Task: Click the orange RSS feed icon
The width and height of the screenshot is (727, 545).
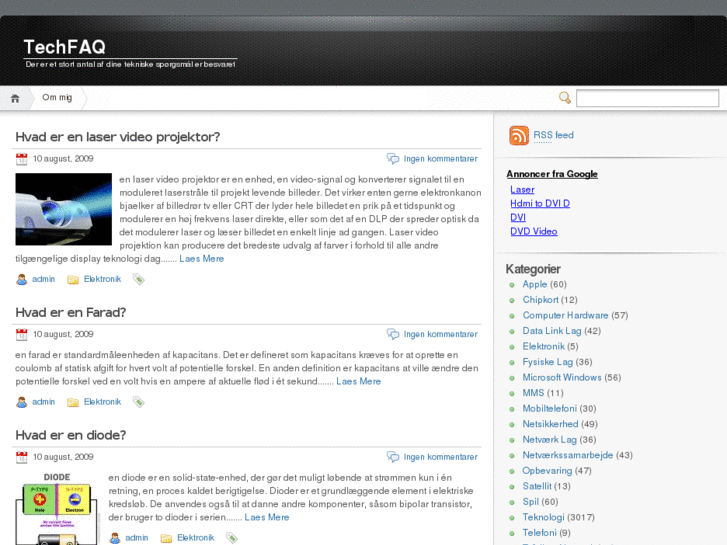Action: pos(519,135)
